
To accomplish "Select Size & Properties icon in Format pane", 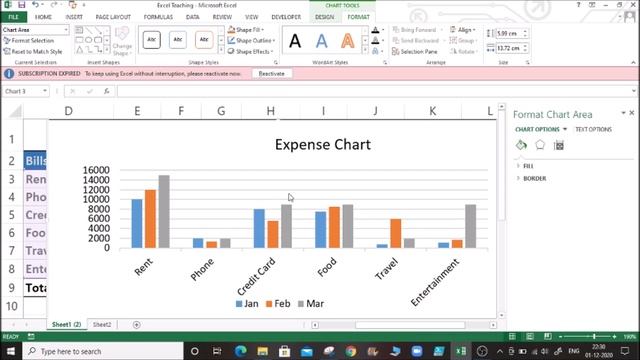I will pyautogui.click(x=559, y=145).
